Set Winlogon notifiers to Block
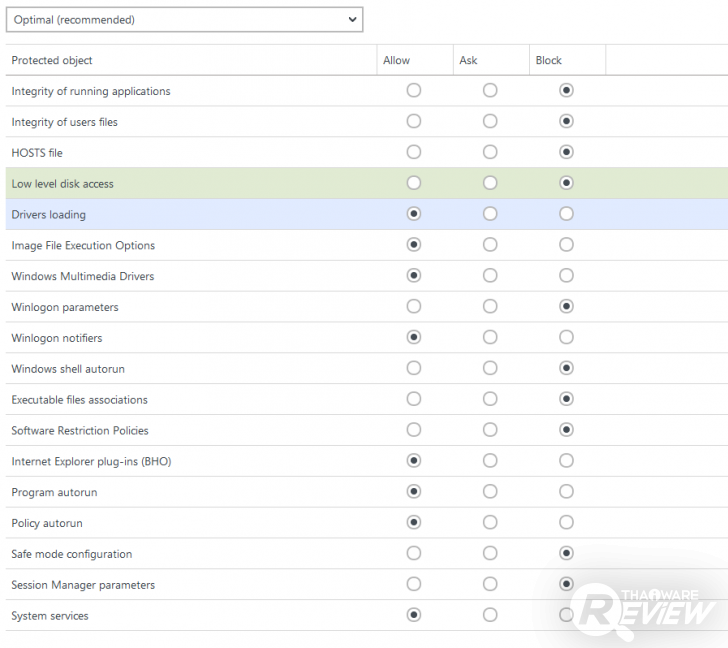This screenshot has width=728, height=648. point(567,338)
